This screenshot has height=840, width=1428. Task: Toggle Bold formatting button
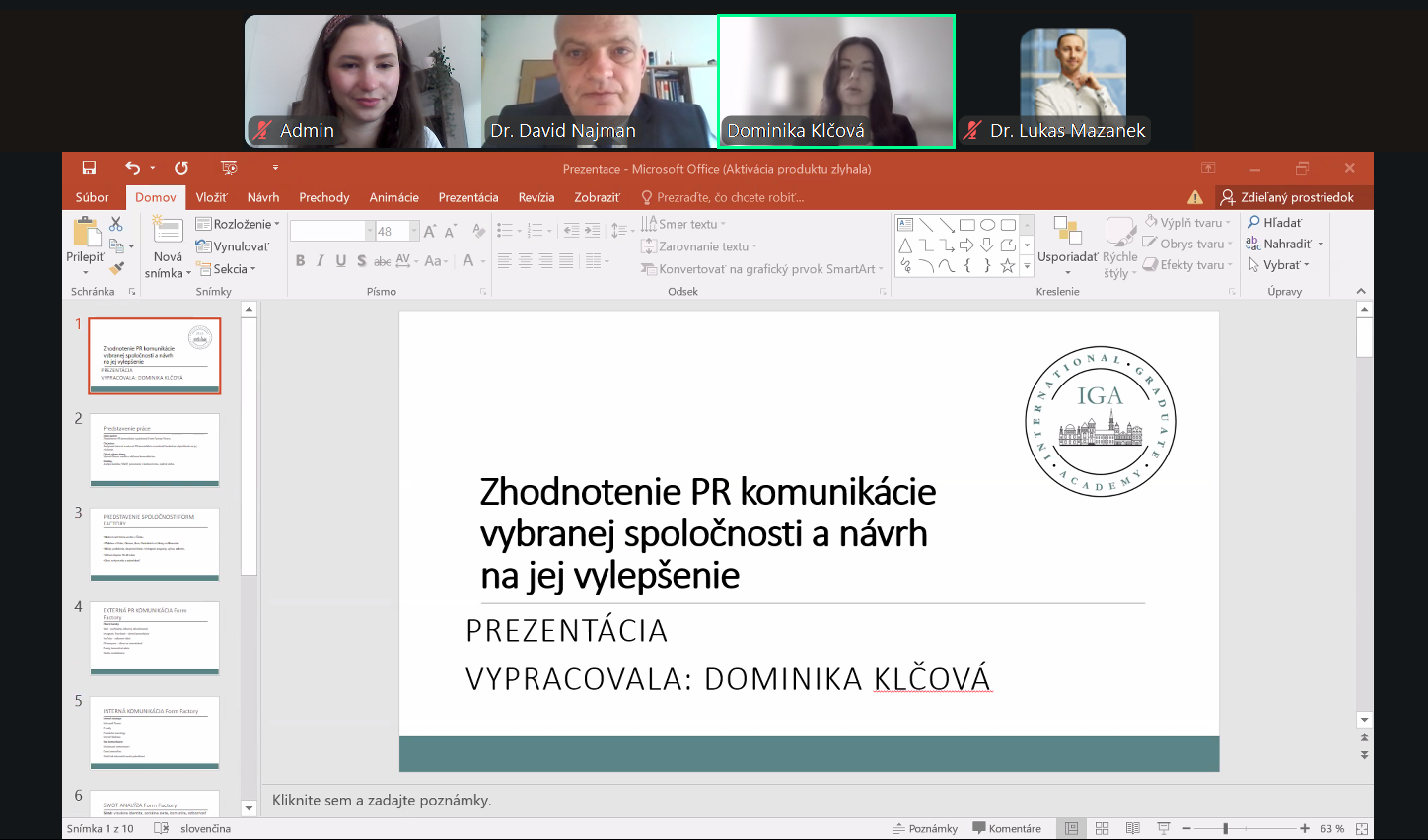coord(300,261)
